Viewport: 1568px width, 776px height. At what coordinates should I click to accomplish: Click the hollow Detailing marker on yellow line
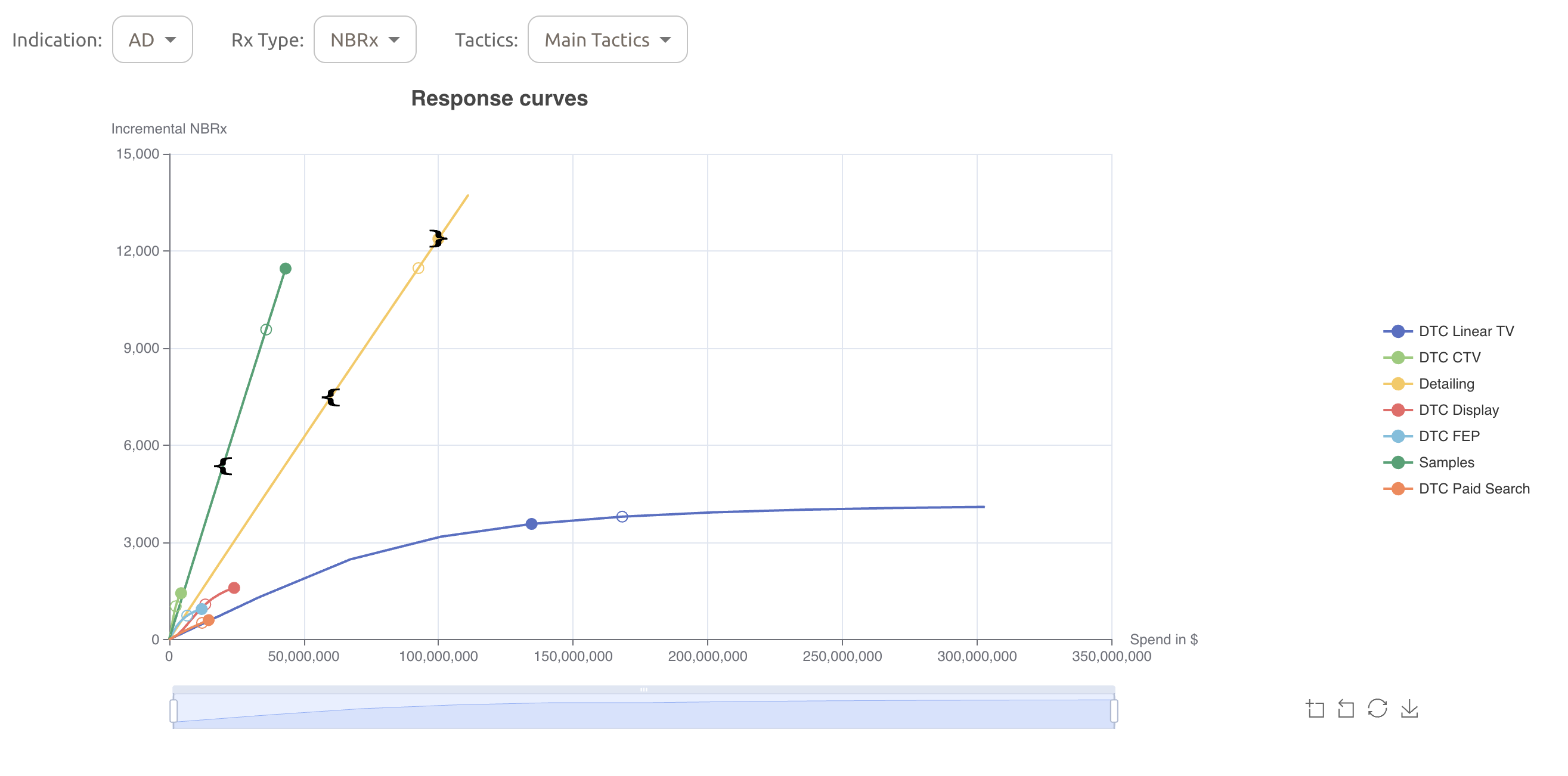(418, 268)
